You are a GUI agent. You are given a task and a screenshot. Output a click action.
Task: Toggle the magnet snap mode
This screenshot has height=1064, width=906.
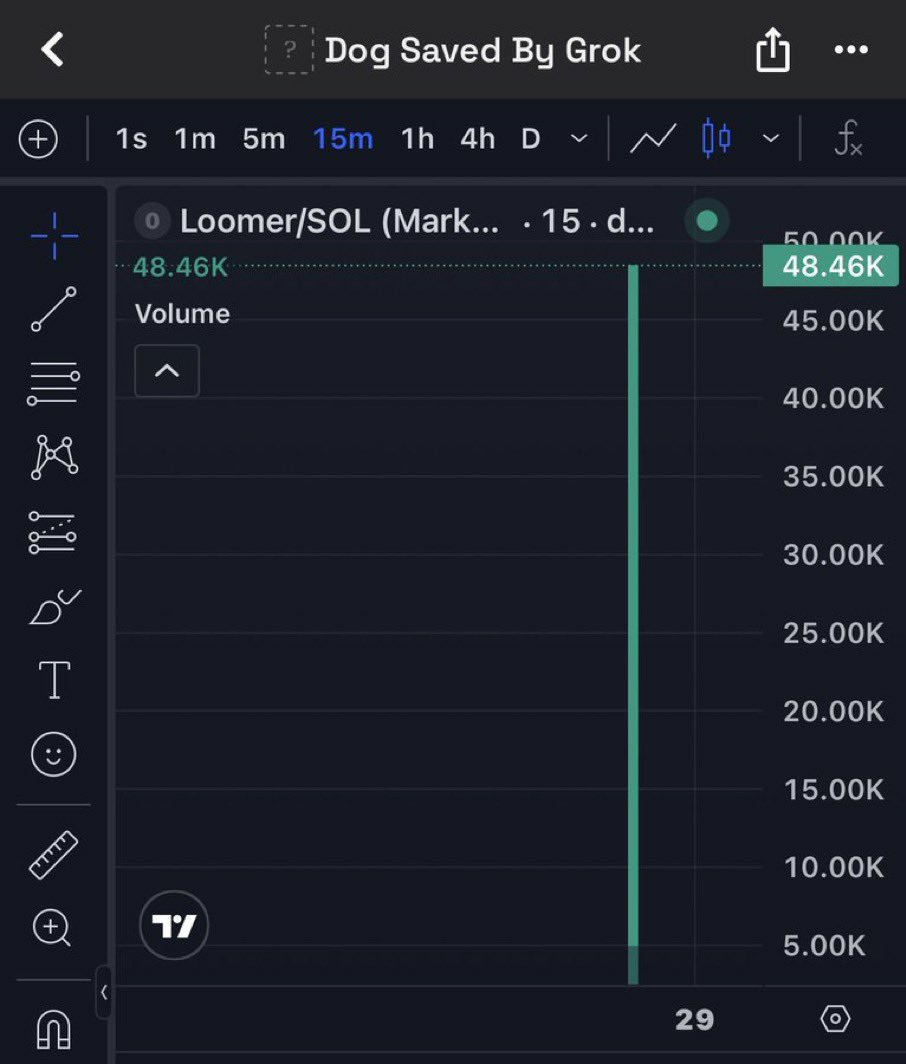53,1029
